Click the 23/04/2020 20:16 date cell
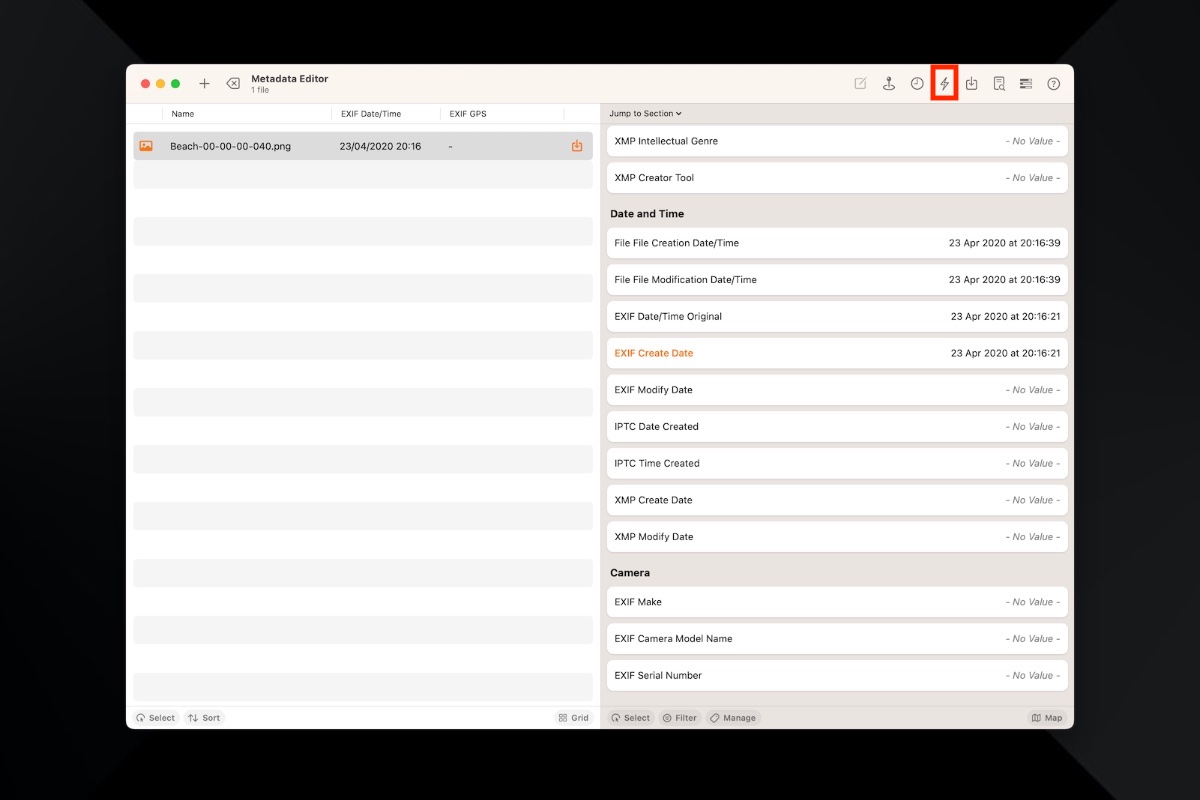The width and height of the screenshot is (1200, 800). pyautogui.click(x=380, y=146)
